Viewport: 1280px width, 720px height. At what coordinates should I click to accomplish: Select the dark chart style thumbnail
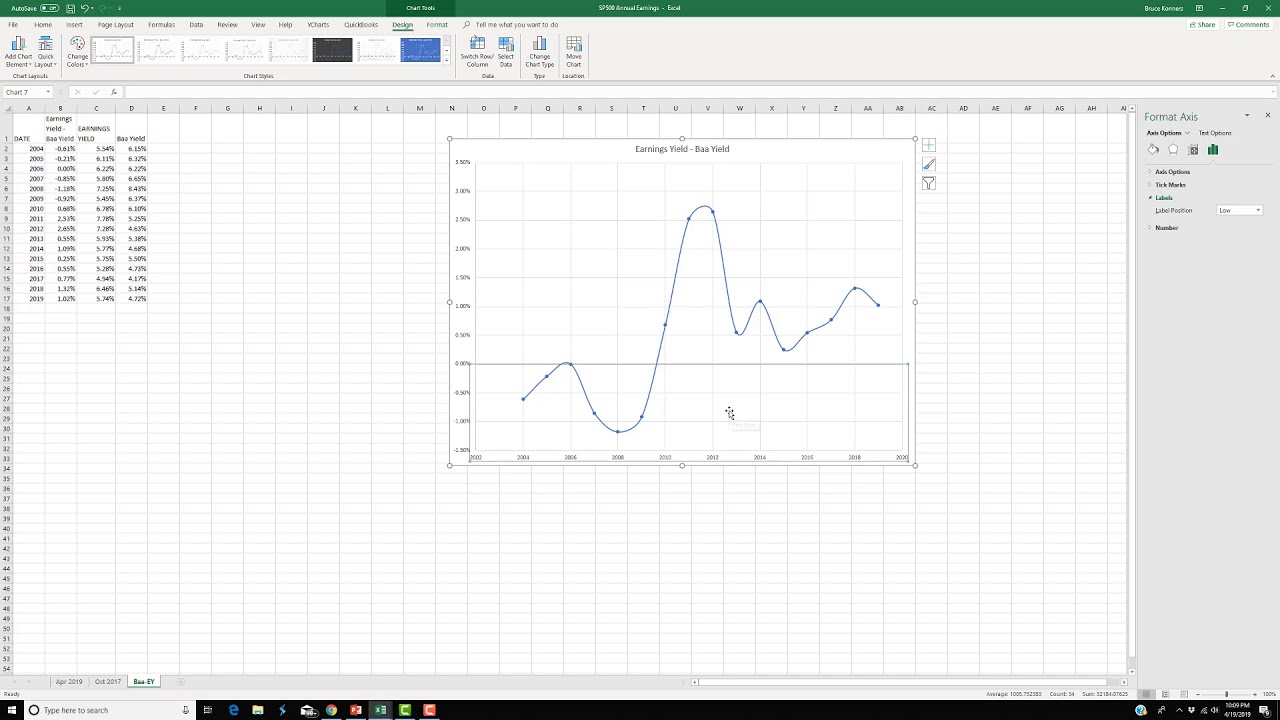(x=332, y=49)
